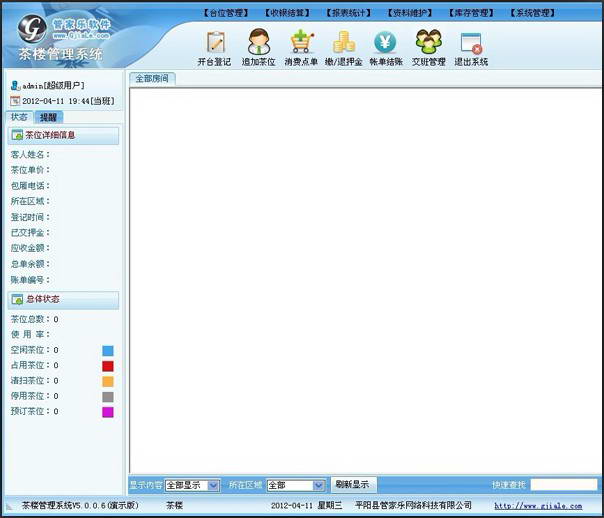
Task: Click the 2012-04-11 星期三 status text
Action: point(307,505)
